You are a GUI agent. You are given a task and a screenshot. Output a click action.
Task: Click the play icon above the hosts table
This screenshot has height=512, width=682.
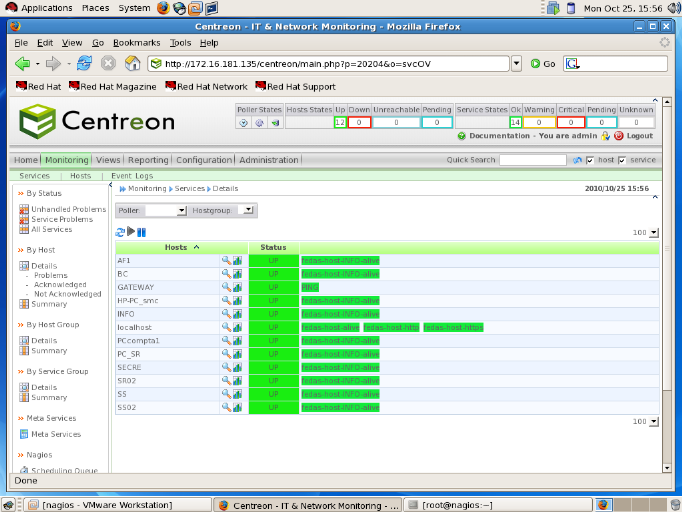[131, 232]
